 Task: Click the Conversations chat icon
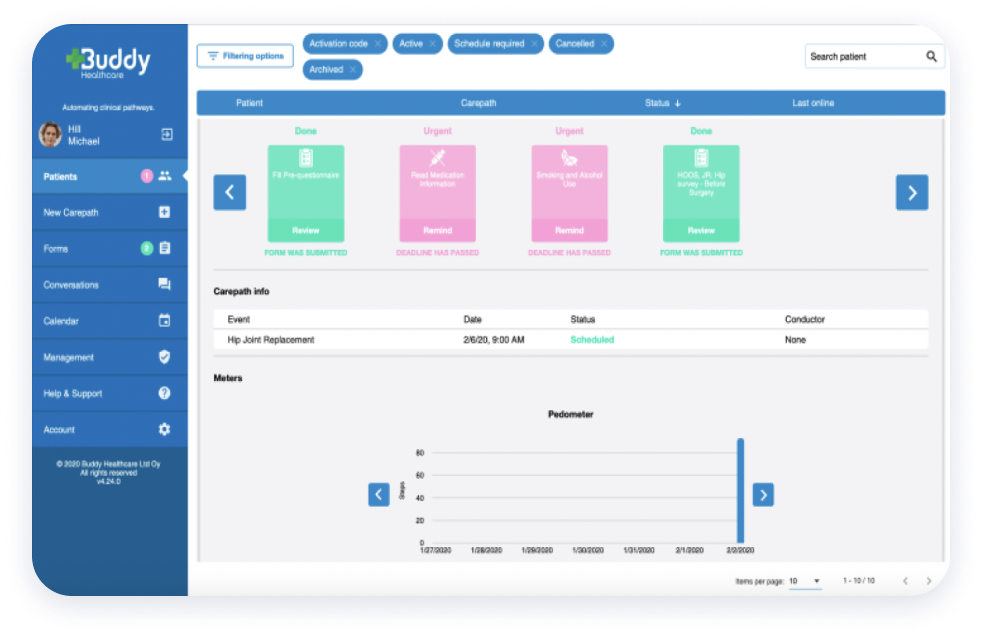165,285
